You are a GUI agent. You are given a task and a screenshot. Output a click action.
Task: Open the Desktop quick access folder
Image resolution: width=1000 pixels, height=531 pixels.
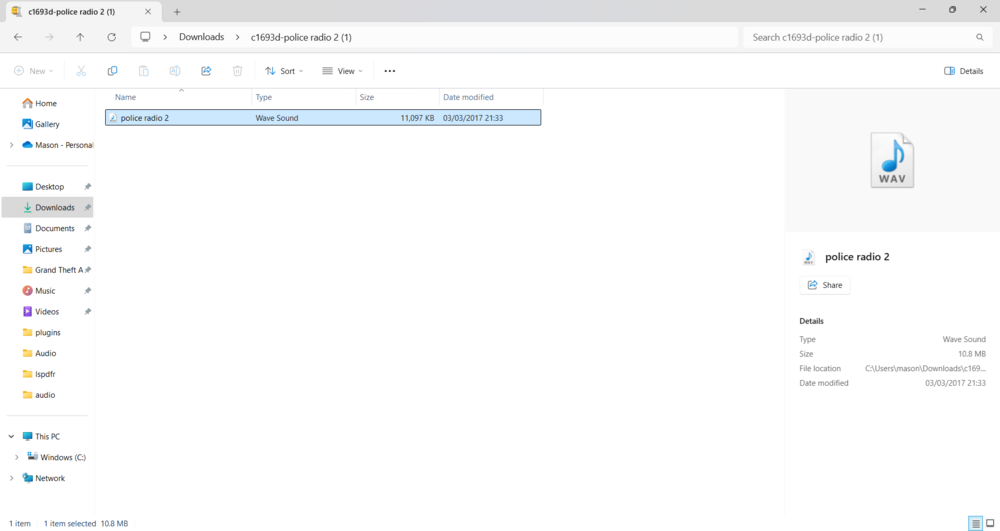pyautogui.click(x=48, y=187)
